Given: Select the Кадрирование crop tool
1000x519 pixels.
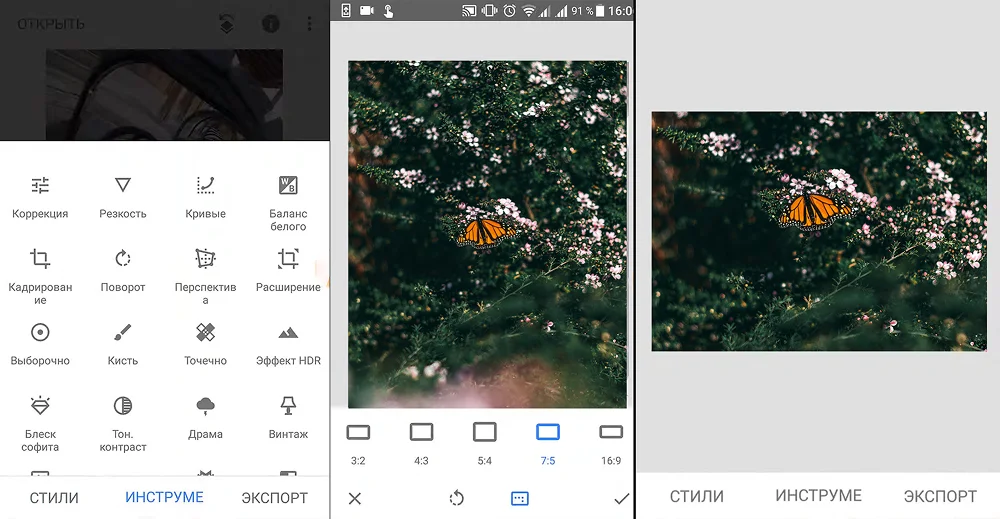Looking at the screenshot, I should click(x=40, y=277).
